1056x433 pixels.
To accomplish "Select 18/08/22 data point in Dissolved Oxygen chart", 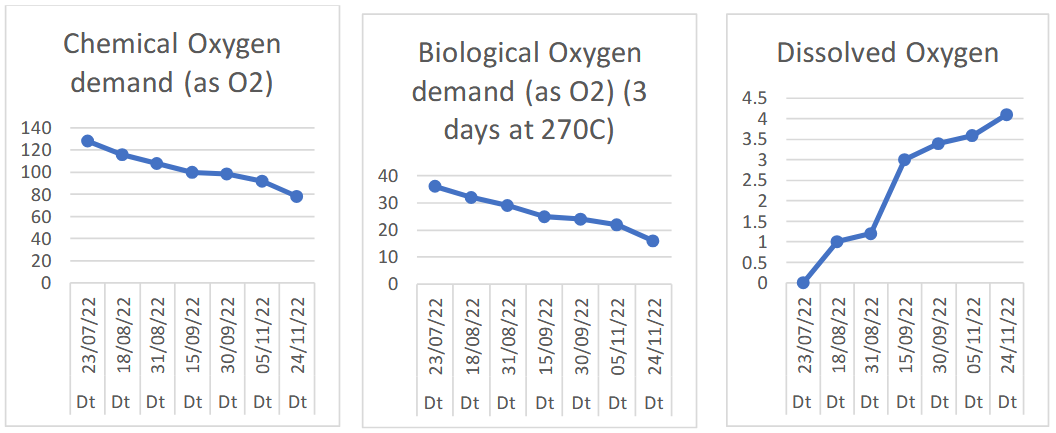I will click(x=837, y=242).
